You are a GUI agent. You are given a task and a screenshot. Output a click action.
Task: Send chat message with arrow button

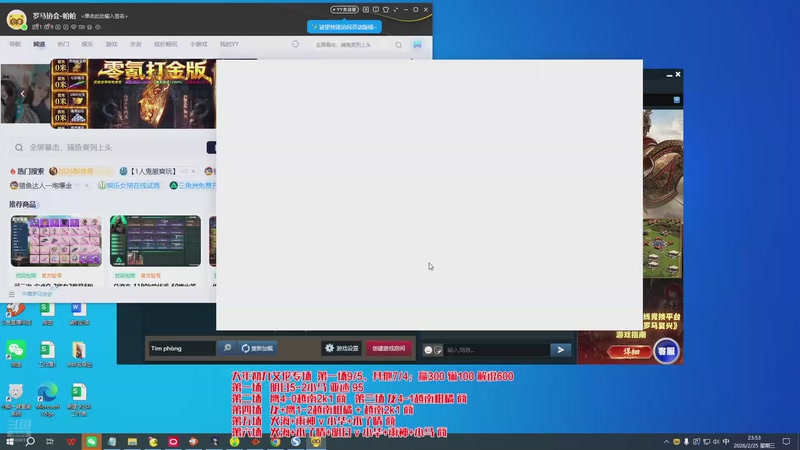point(560,350)
